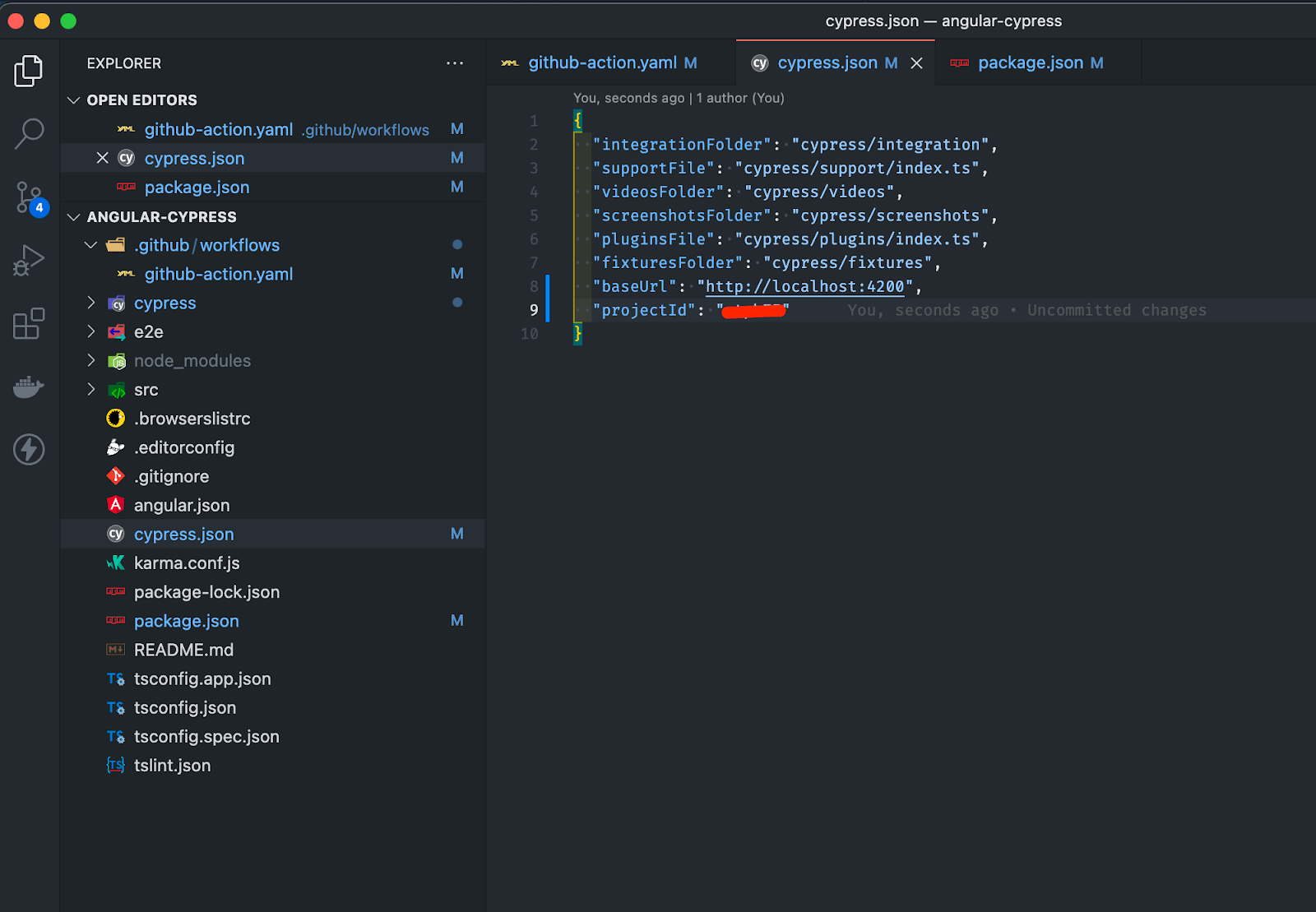
Task: Open the lightning bolt activity bar icon
Action: 29,450
